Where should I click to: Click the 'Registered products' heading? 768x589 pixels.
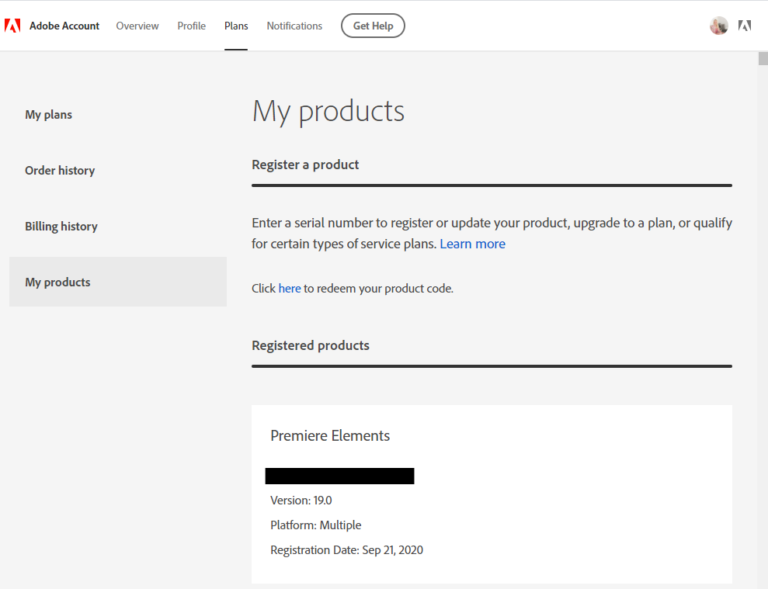(x=311, y=346)
